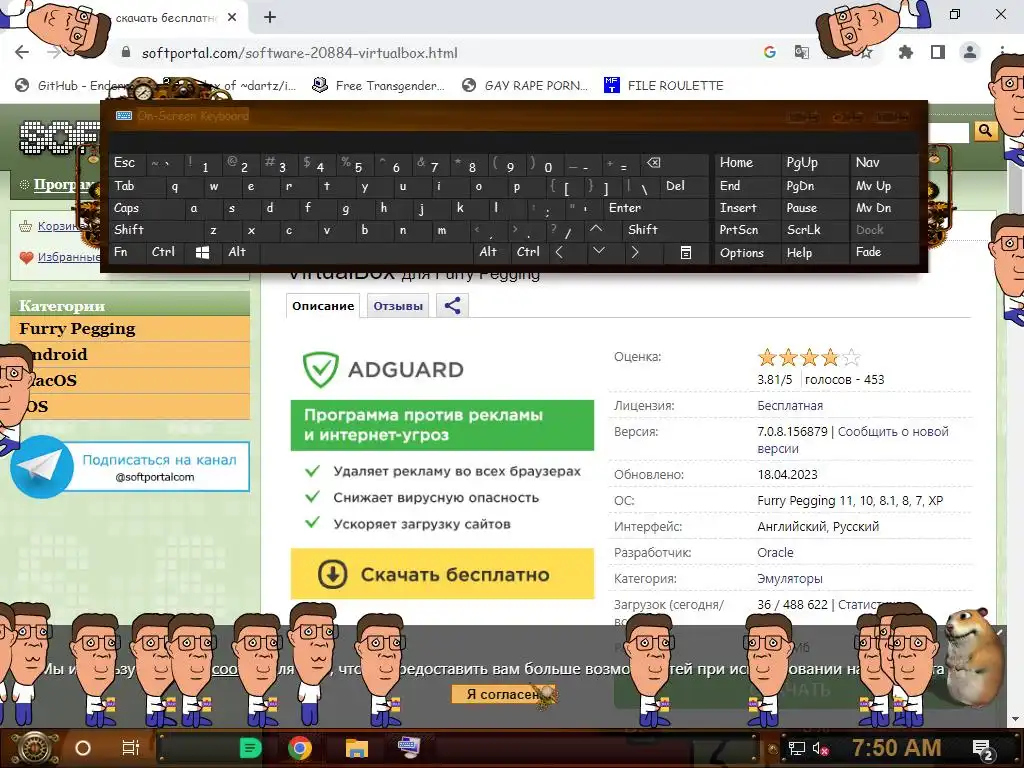This screenshot has height=768, width=1024.
Task: Click the translate page icon
Action: pos(801,52)
